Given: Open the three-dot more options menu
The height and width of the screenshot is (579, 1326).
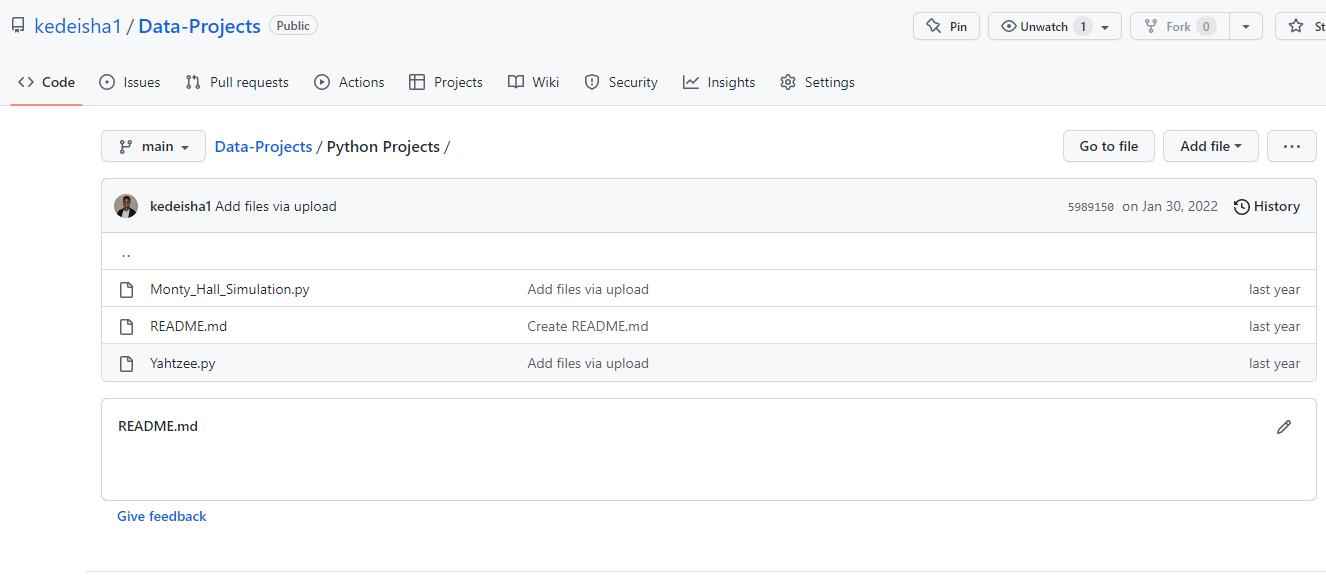Looking at the screenshot, I should click(1292, 146).
